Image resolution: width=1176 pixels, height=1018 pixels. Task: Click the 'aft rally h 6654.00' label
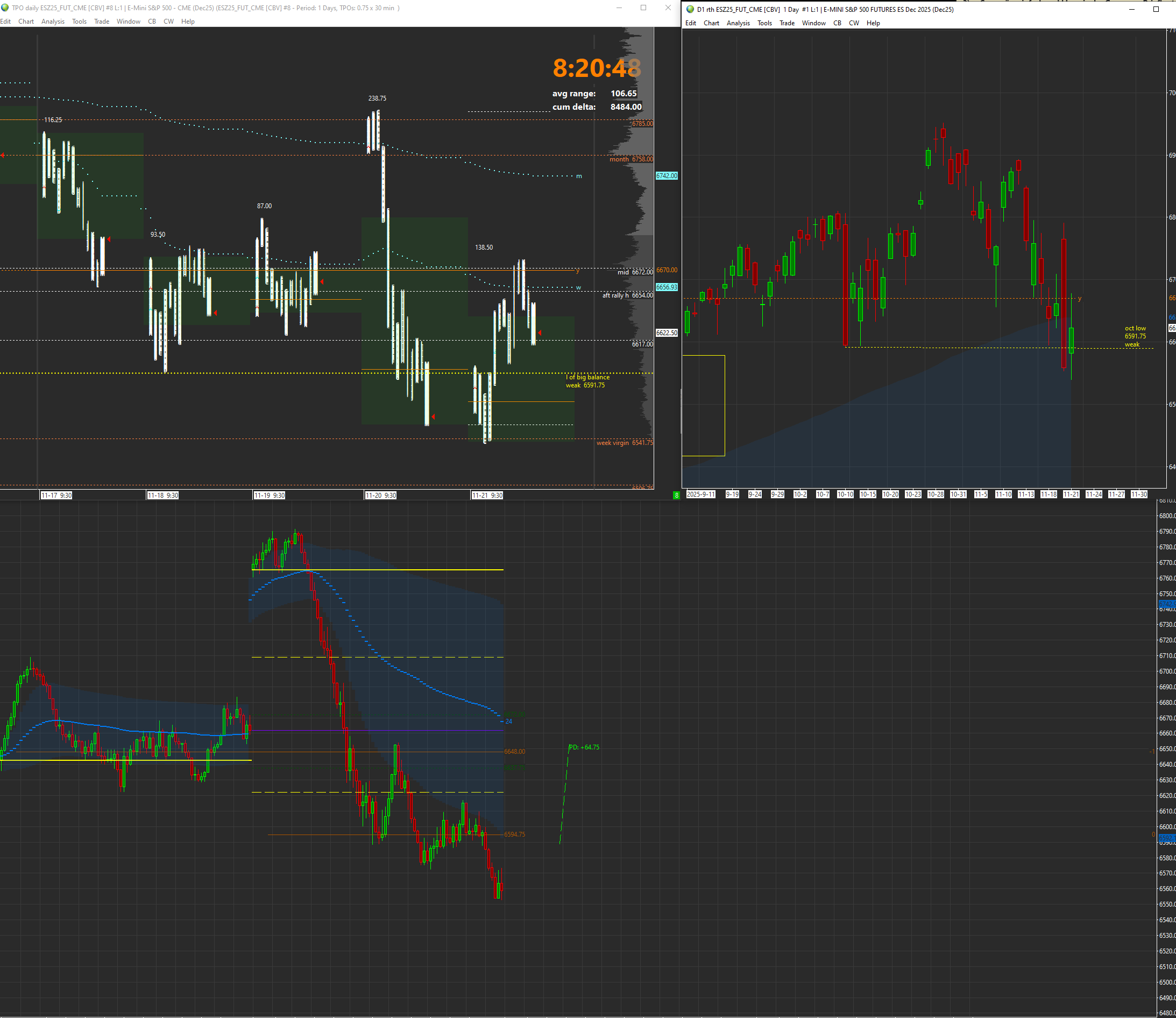pyautogui.click(x=627, y=295)
